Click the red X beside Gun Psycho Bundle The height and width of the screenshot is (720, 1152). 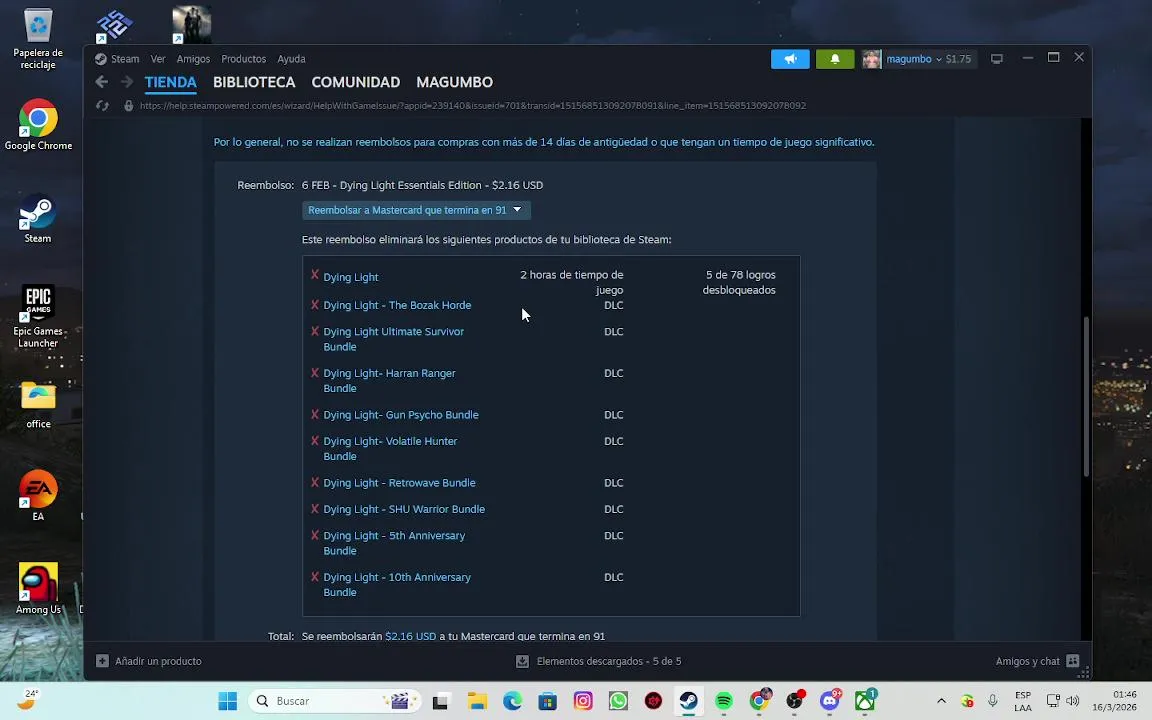[x=314, y=414]
